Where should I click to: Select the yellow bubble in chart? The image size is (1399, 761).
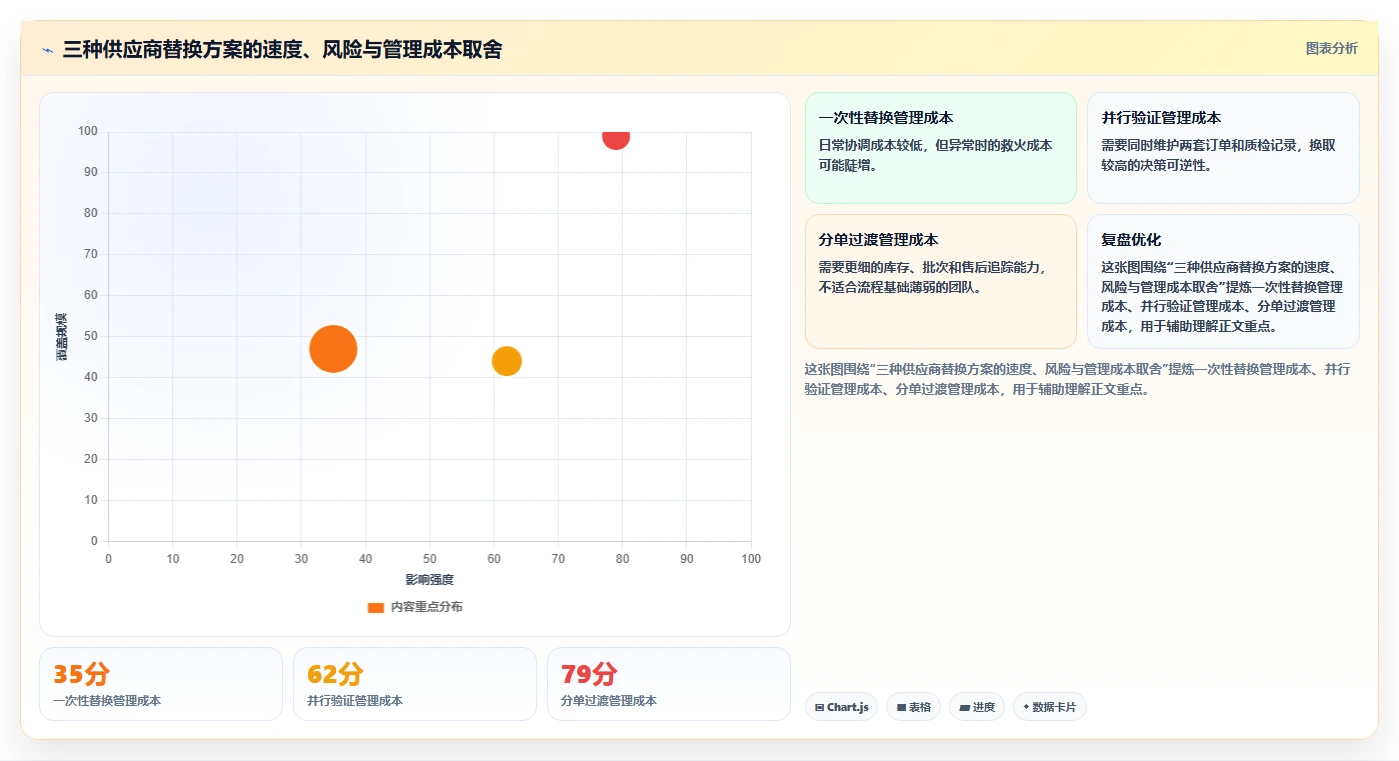(x=507, y=361)
